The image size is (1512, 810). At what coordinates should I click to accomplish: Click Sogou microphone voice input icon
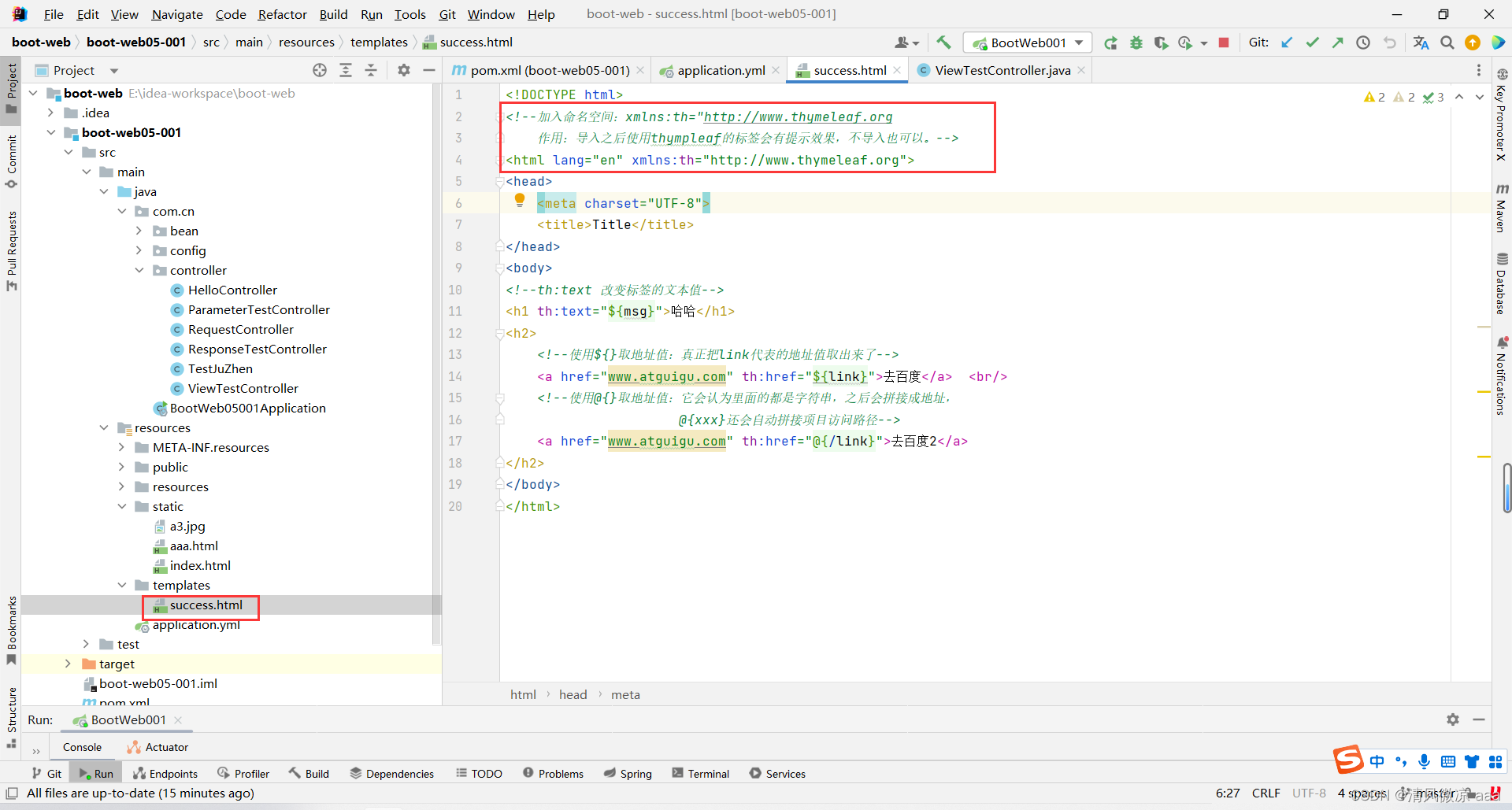(x=1424, y=761)
